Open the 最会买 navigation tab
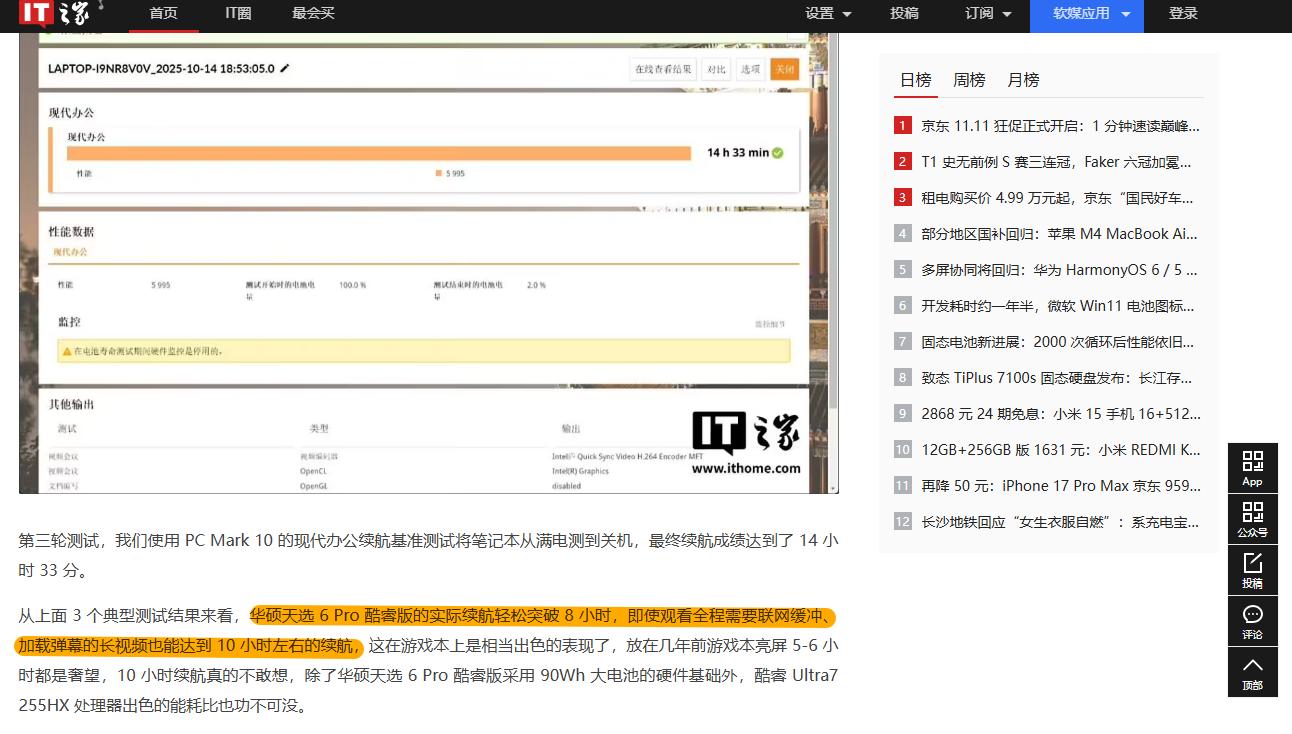This screenshot has width=1292, height=734. pyautogui.click(x=313, y=14)
